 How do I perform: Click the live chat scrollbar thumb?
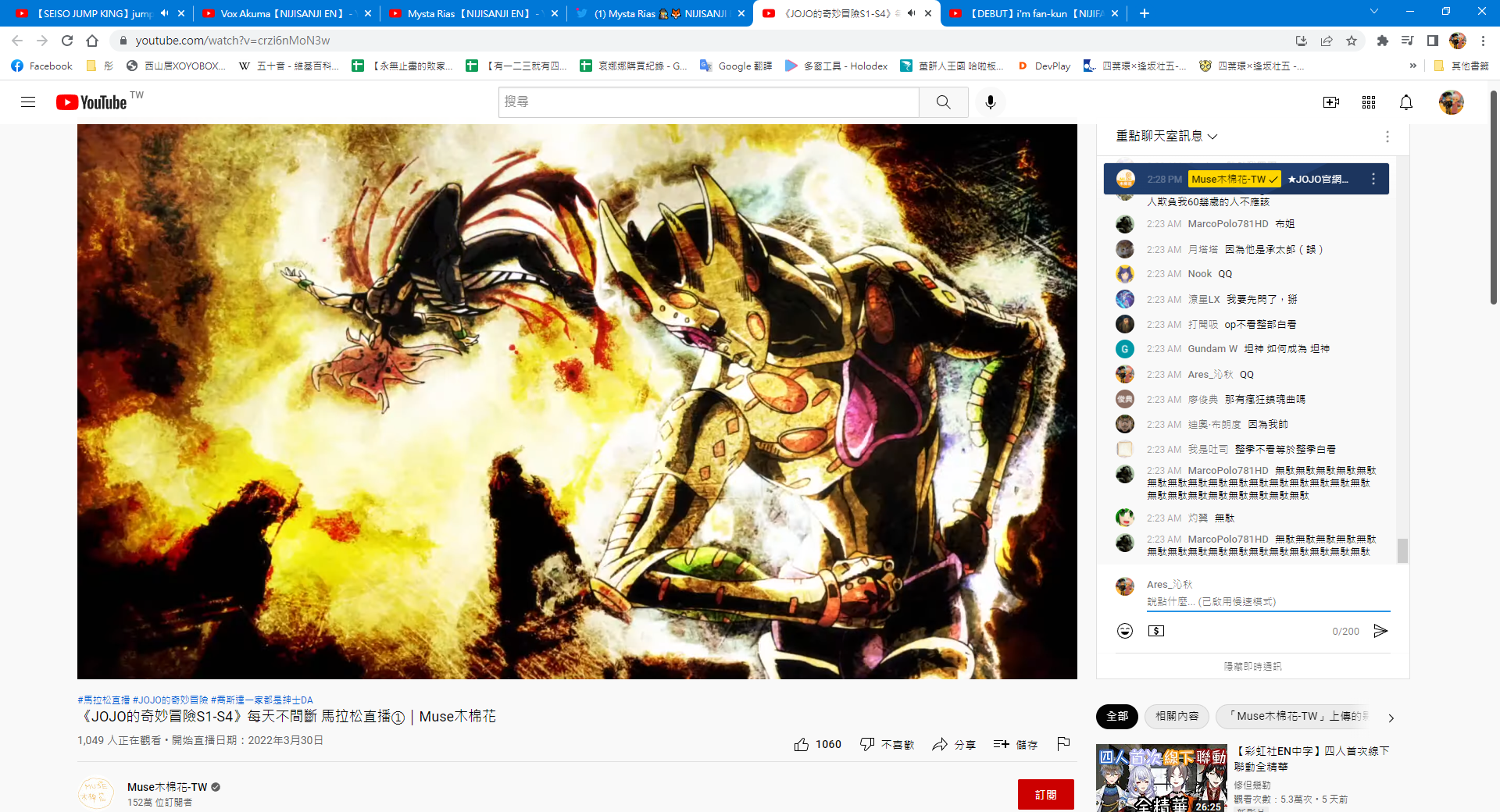point(1402,550)
